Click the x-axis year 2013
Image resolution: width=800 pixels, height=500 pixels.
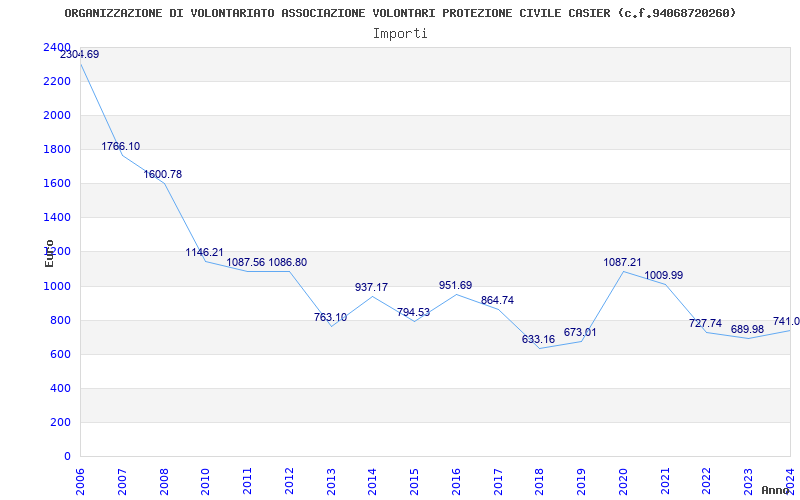coord(331,481)
